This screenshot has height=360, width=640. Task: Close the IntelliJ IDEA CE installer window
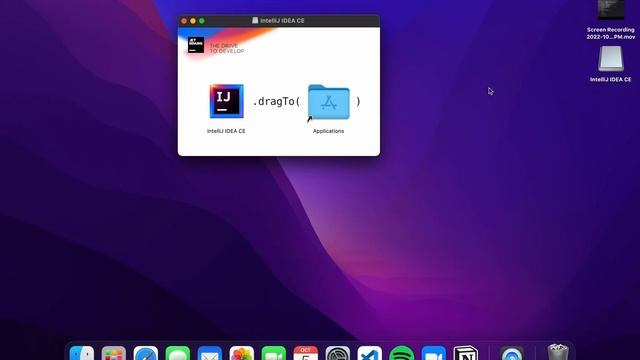coord(184,21)
